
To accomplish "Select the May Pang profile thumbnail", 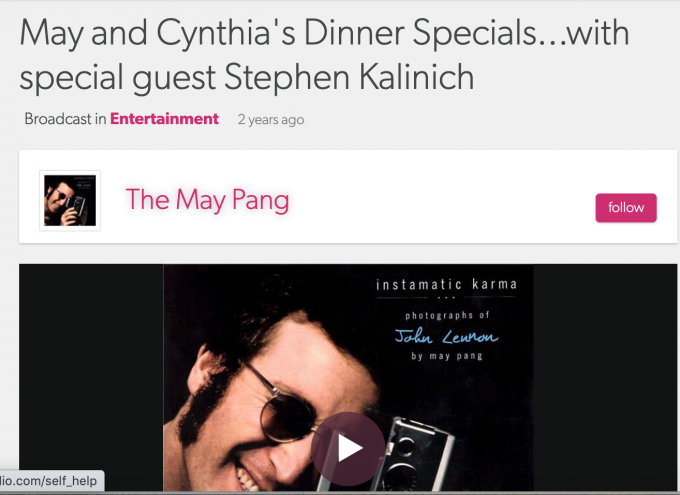I will click(70, 200).
